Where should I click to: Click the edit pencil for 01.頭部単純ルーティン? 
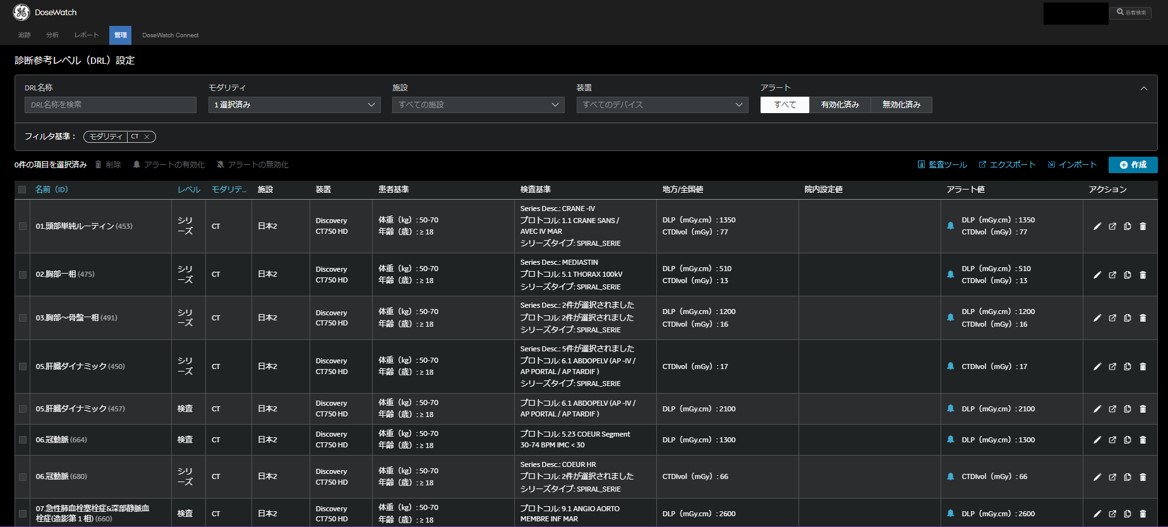coord(1097,227)
